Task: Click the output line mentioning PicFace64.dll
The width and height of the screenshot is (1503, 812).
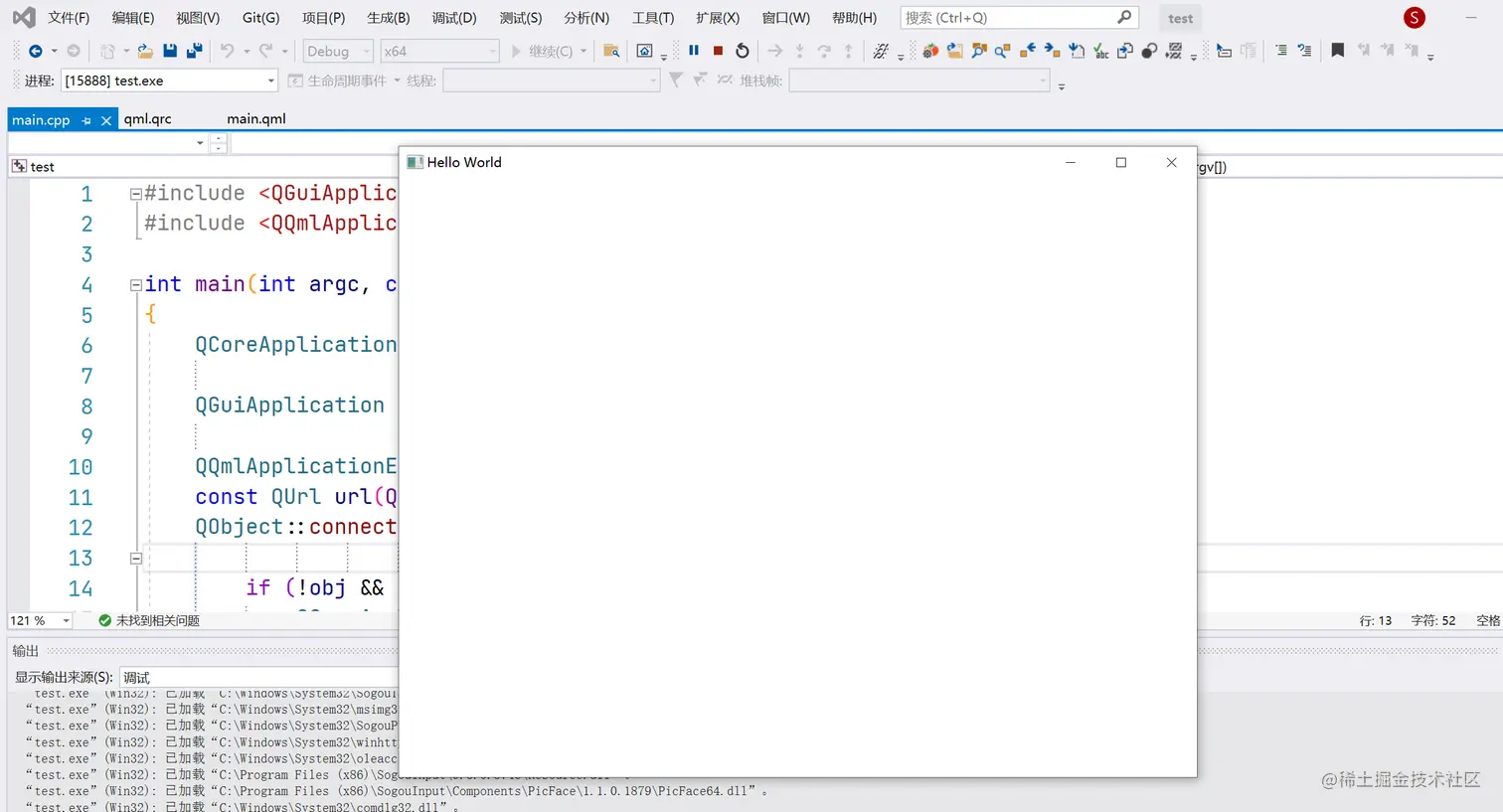Action: coord(398,791)
